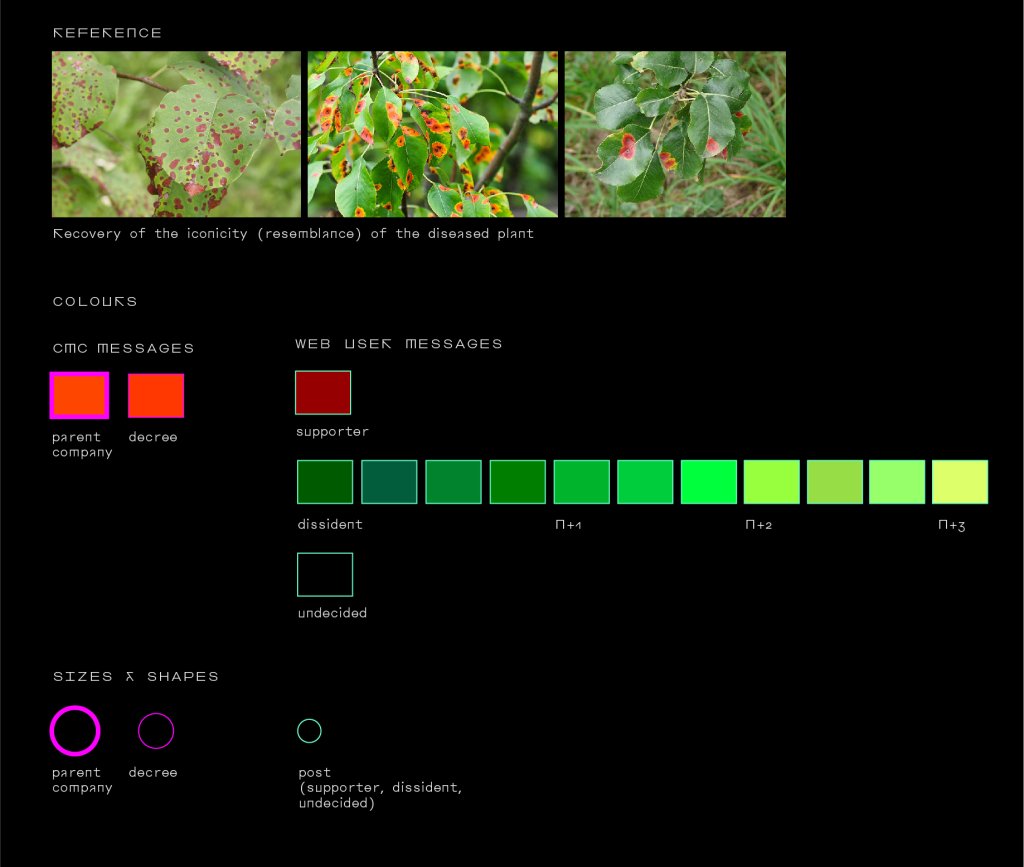1024x867 pixels.
Task: Select the second teal-green dissident swatch
Action: coord(389,482)
